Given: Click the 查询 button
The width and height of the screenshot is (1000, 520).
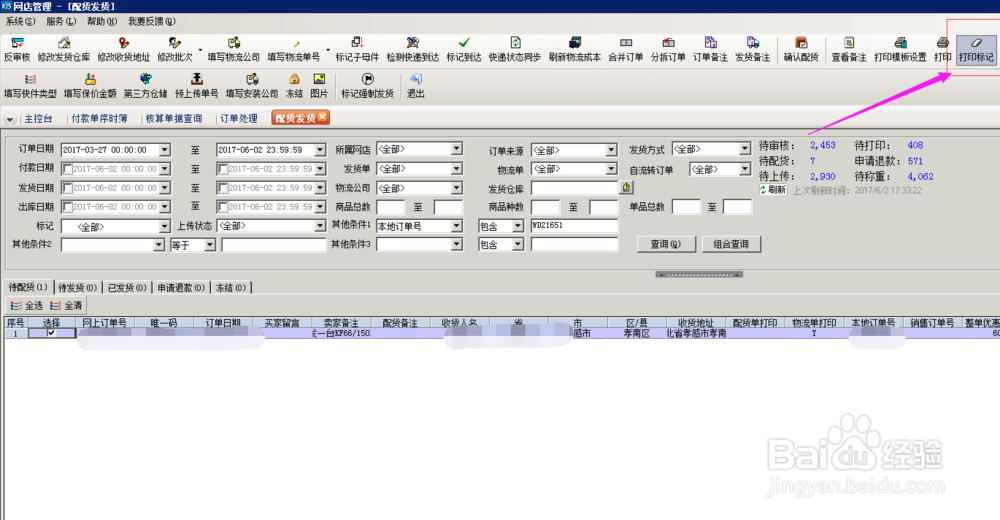Looking at the screenshot, I should click(x=666, y=244).
